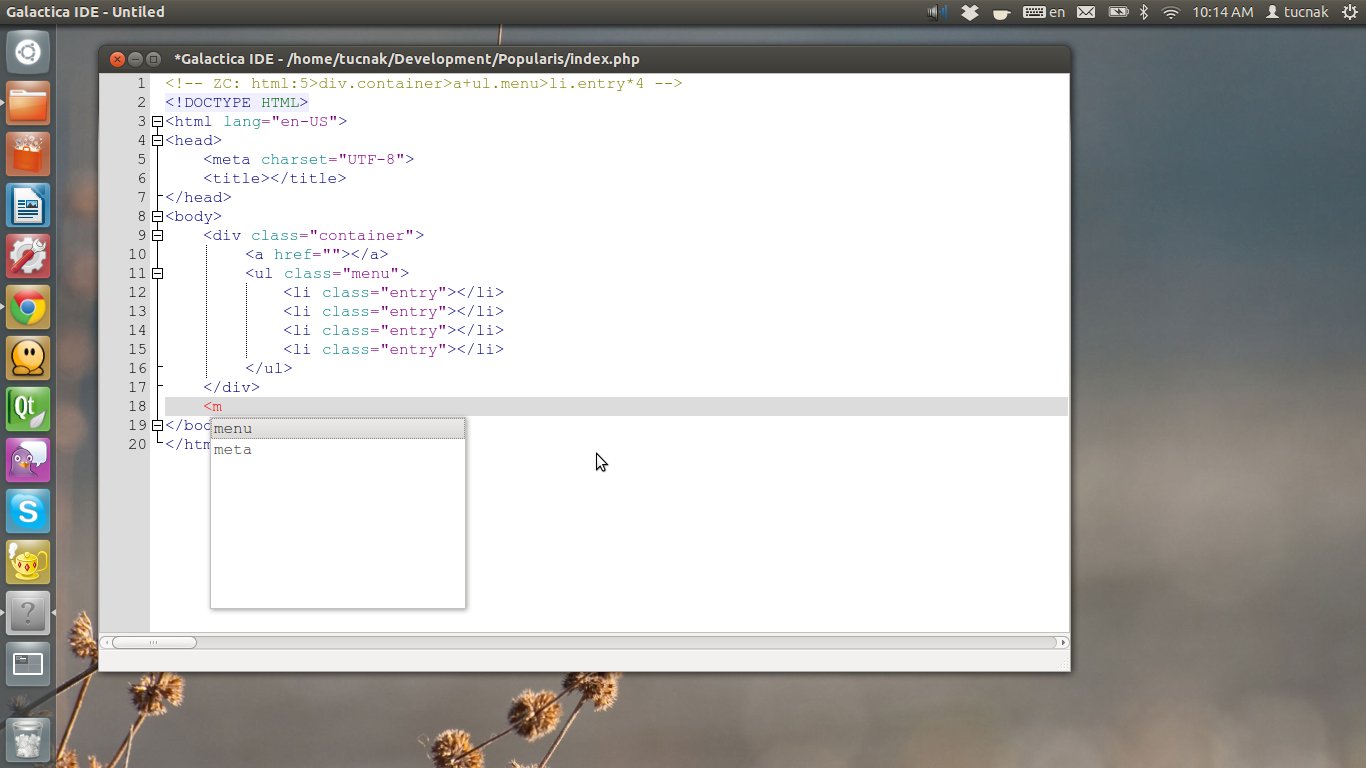Open the power session menu icon
Viewport: 1366px width, 768px height.
tap(1349, 12)
